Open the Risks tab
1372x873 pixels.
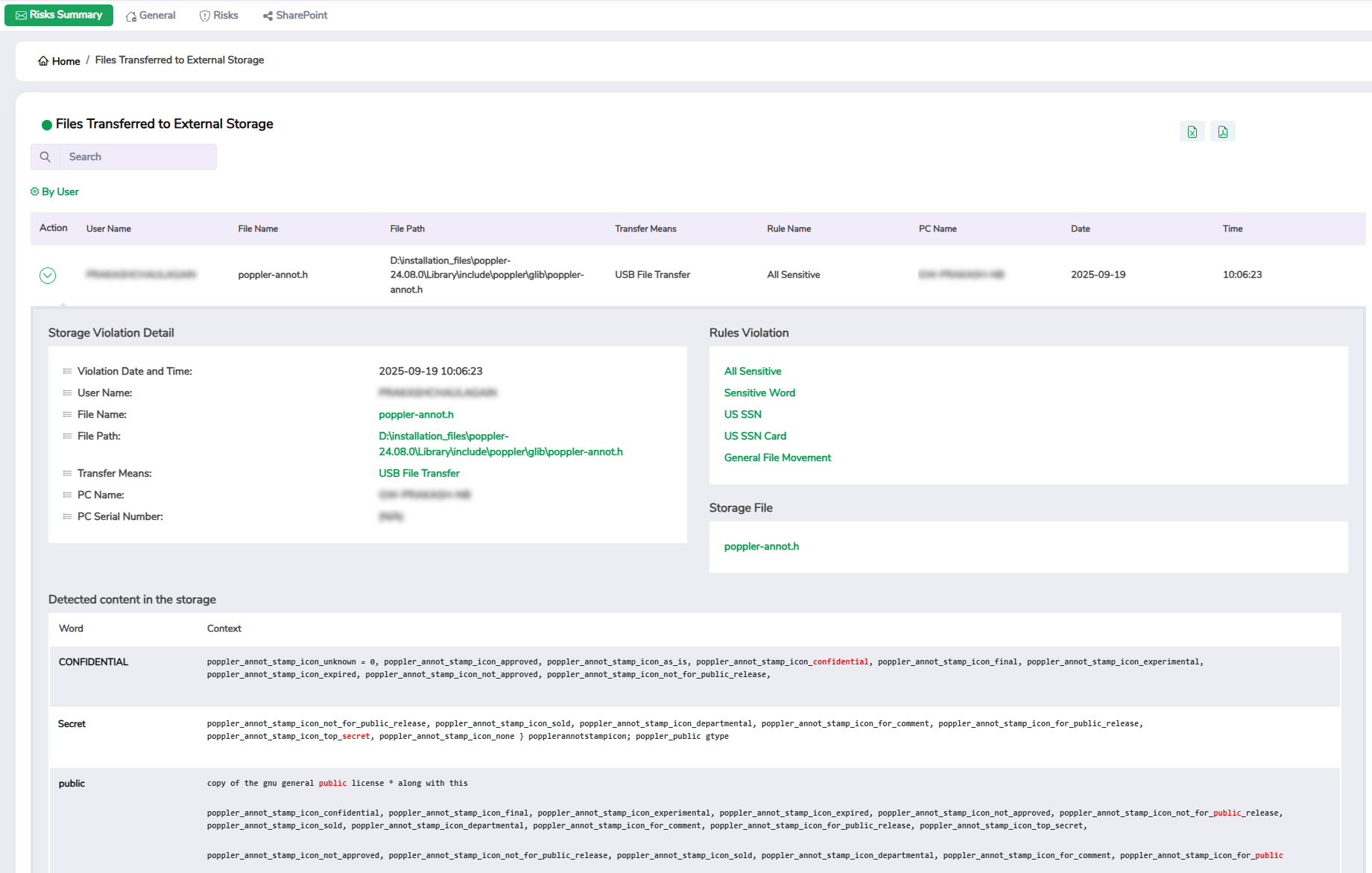pos(219,16)
